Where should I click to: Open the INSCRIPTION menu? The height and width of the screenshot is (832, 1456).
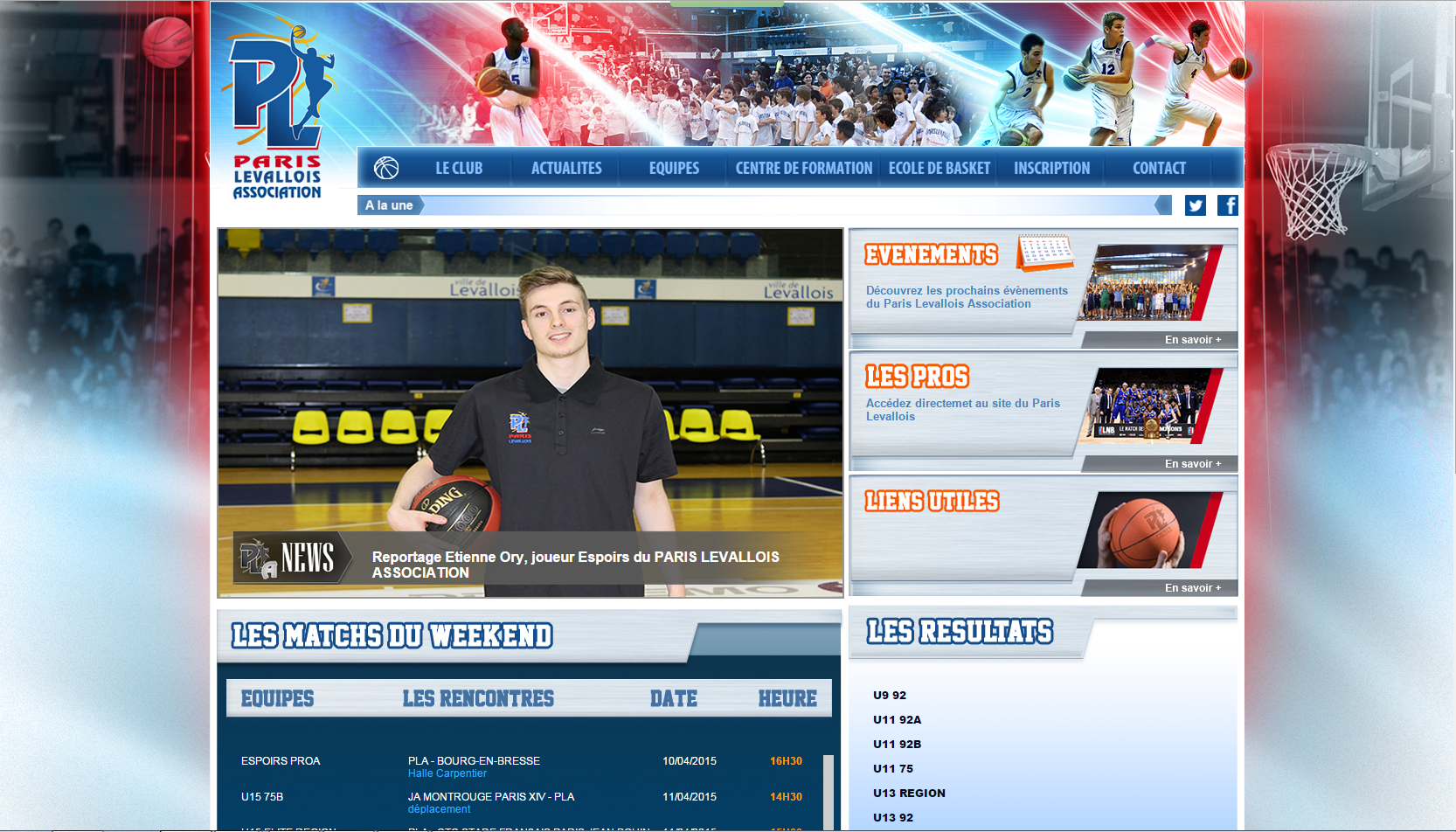point(1051,168)
